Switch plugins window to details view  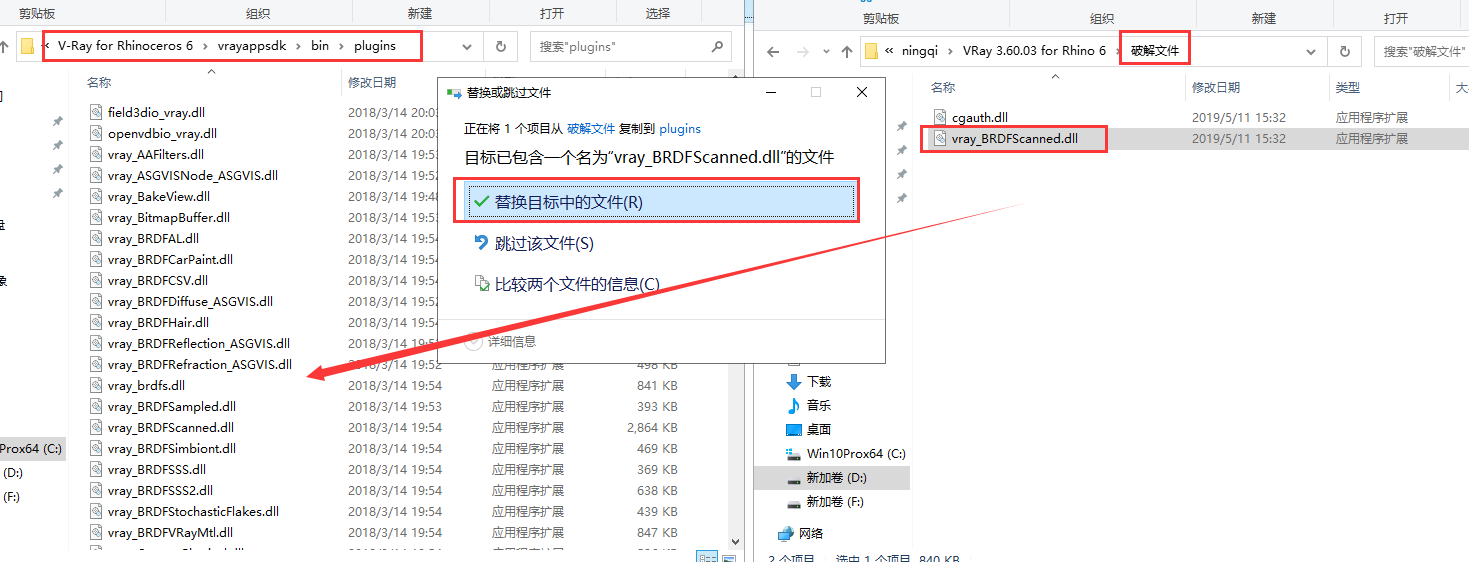(x=706, y=556)
